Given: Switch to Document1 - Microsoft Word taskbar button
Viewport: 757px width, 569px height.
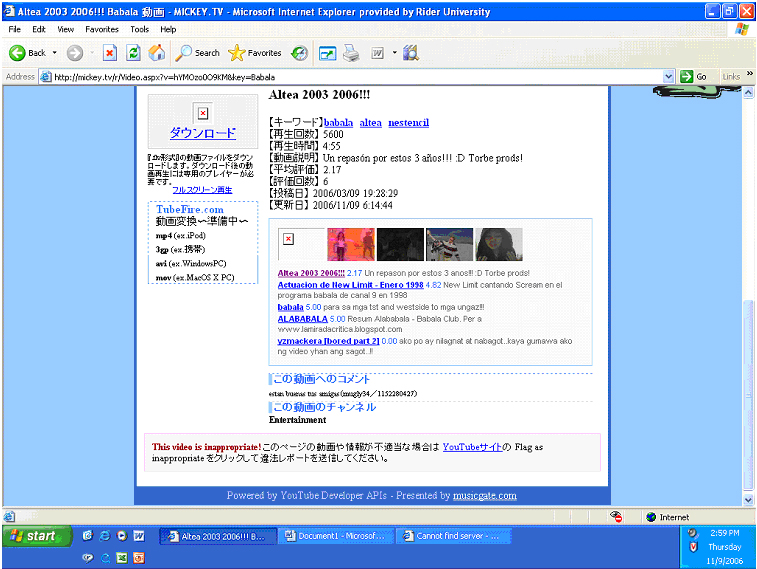Looking at the screenshot, I should (x=335, y=536).
